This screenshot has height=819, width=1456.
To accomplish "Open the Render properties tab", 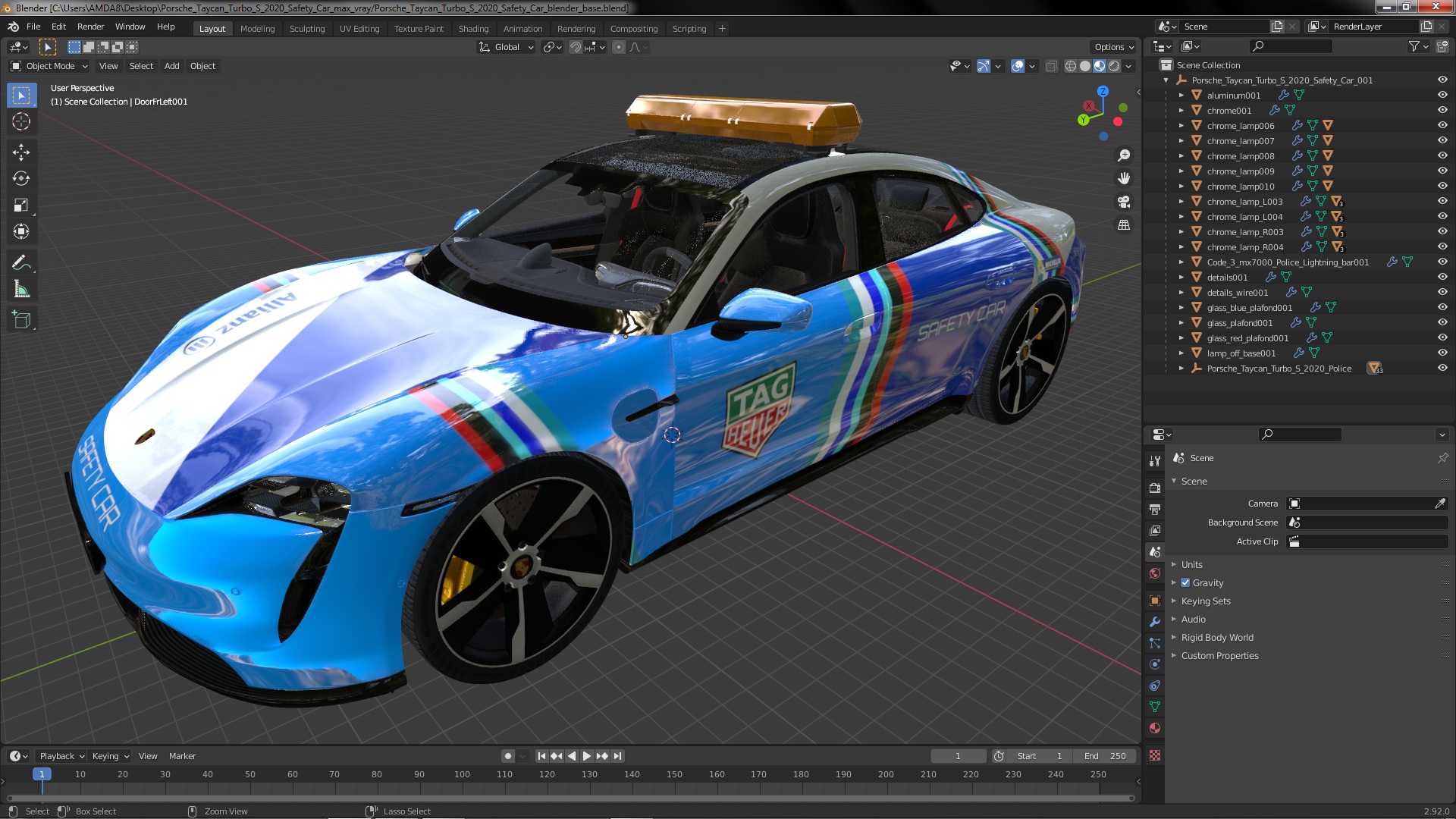I will [1155, 488].
